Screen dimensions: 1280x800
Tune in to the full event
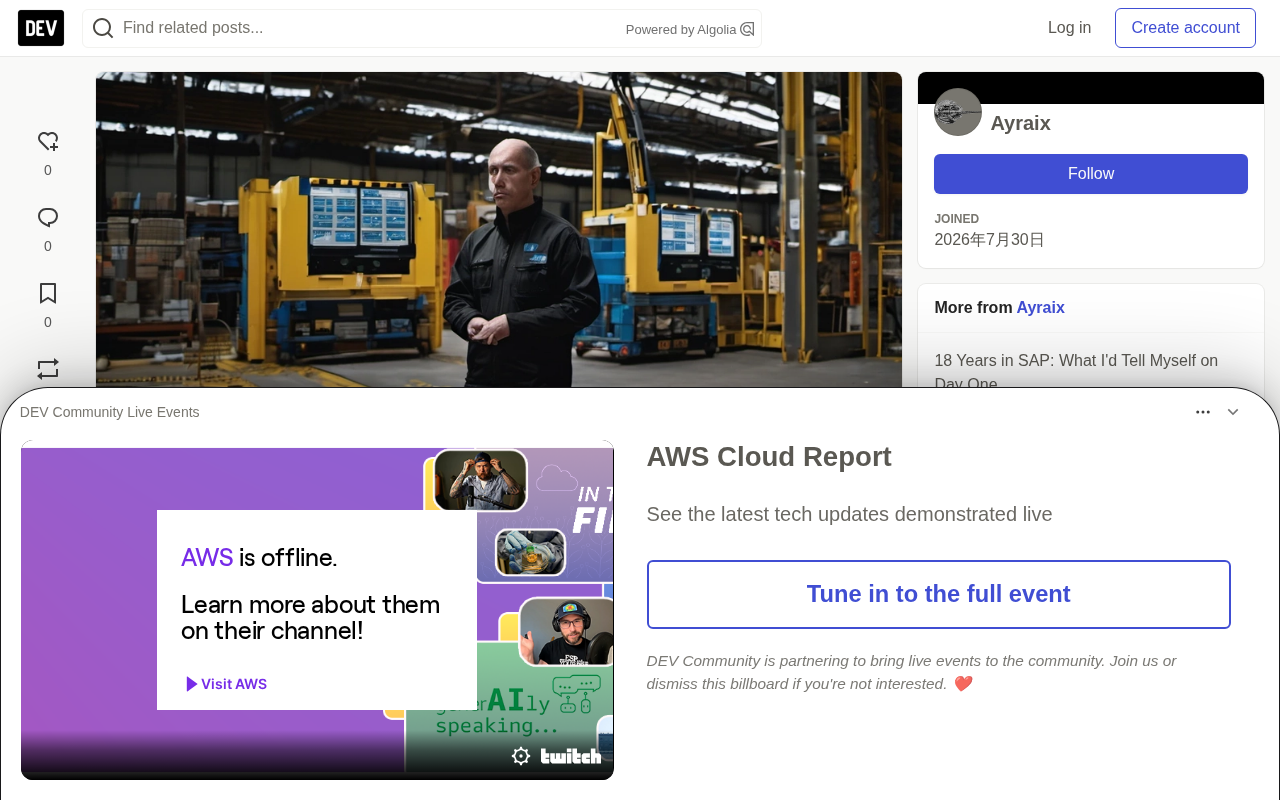939,594
